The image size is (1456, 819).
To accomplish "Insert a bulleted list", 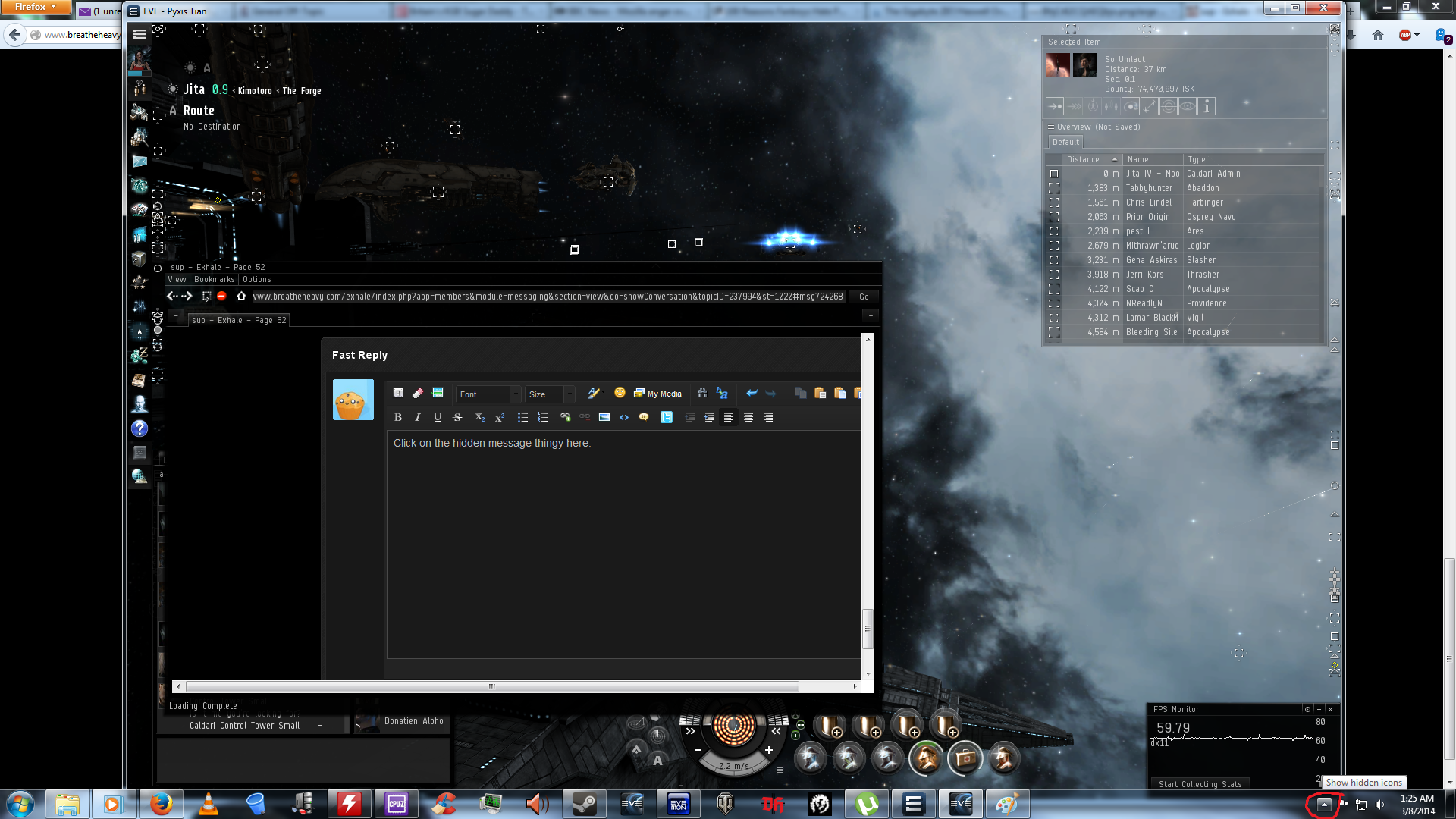I will click(522, 417).
